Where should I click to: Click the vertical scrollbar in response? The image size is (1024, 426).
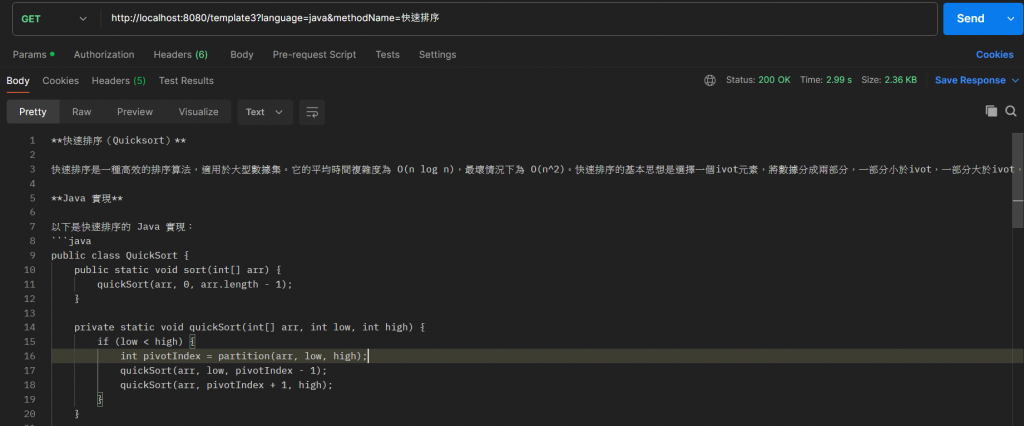tap(1017, 180)
